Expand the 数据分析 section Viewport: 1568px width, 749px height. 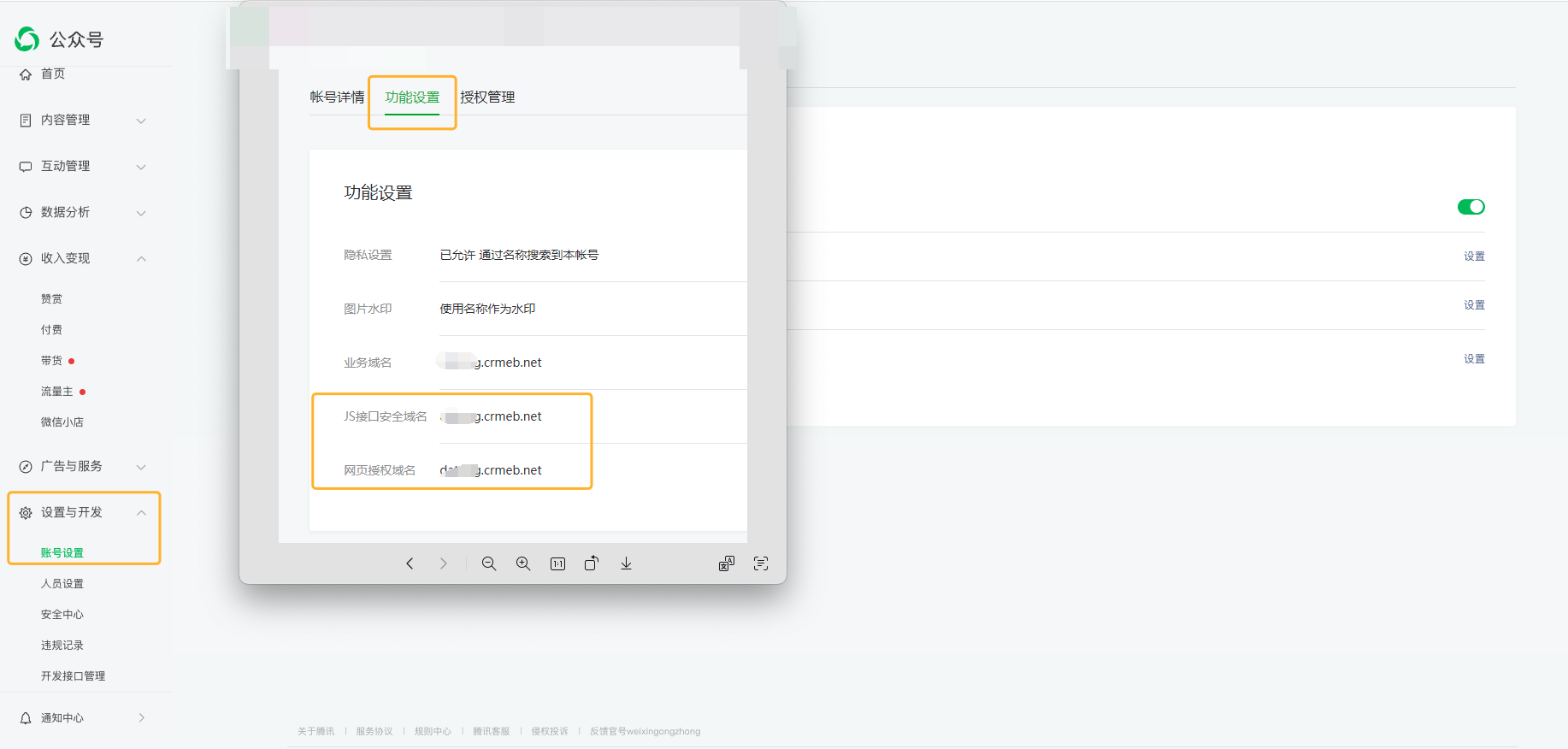82,213
